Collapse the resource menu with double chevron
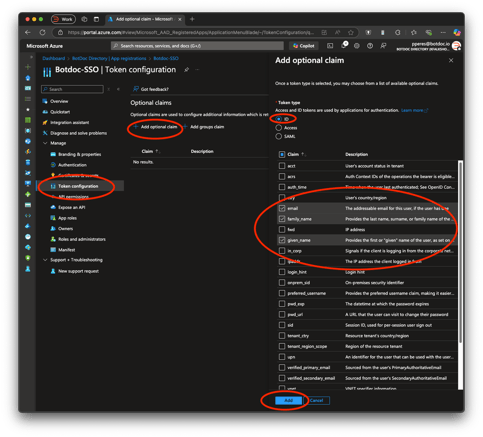 (x=118, y=89)
